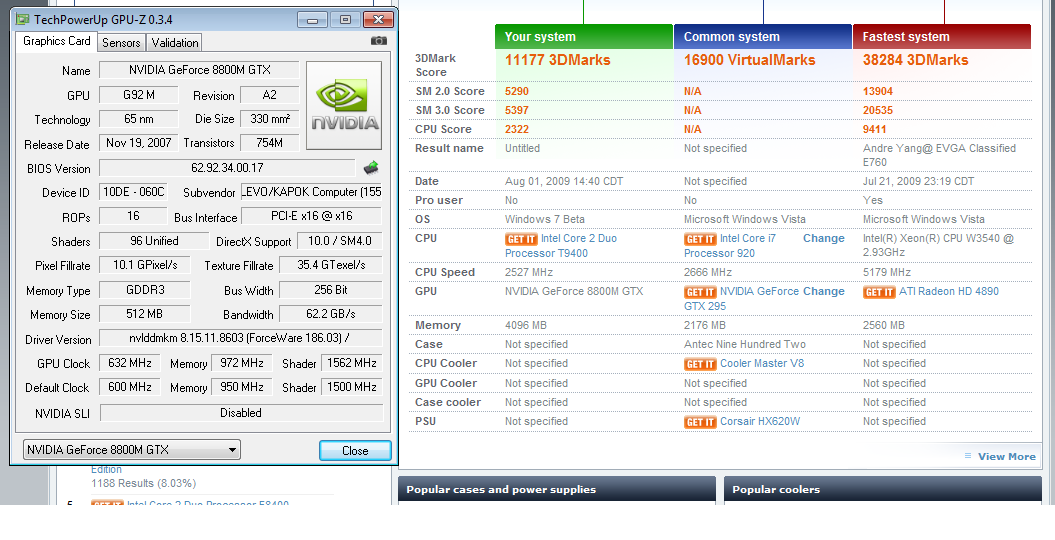The height and width of the screenshot is (540, 1055).
Task: Click the Texture Fillrate 35.4 GTexel/s field
Action: tap(330, 265)
